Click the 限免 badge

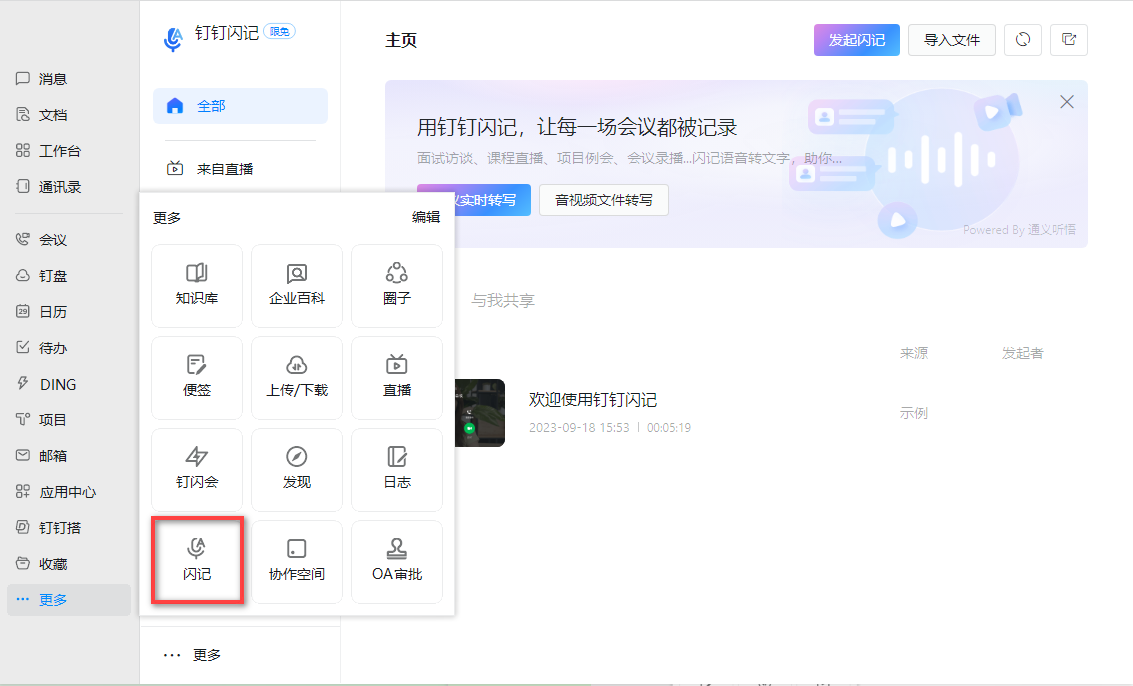point(279,31)
